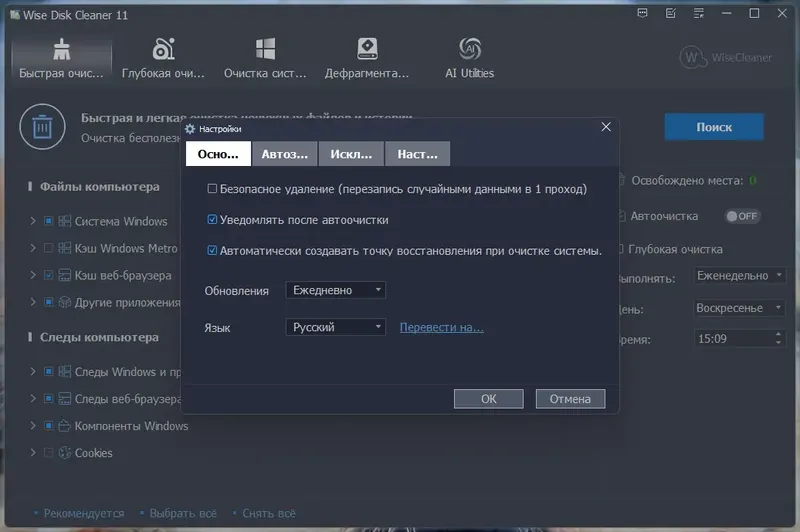This screenshot has height=532, width=800.
Task: Open Быстрая очистка broom icon tab
Action: point(61,59)
